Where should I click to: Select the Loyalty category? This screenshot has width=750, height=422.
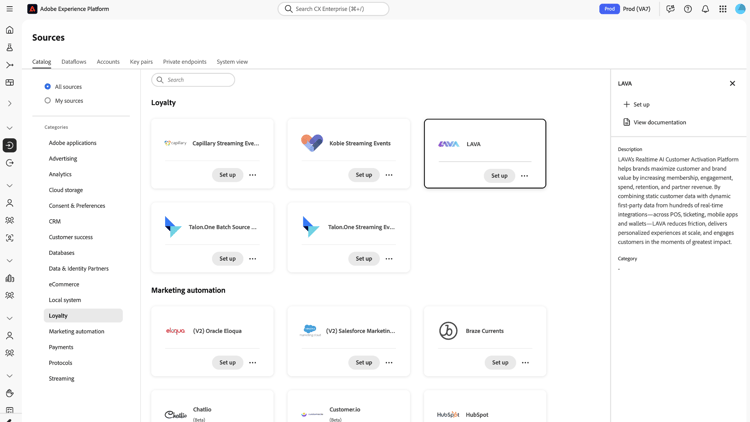point(83,316)
